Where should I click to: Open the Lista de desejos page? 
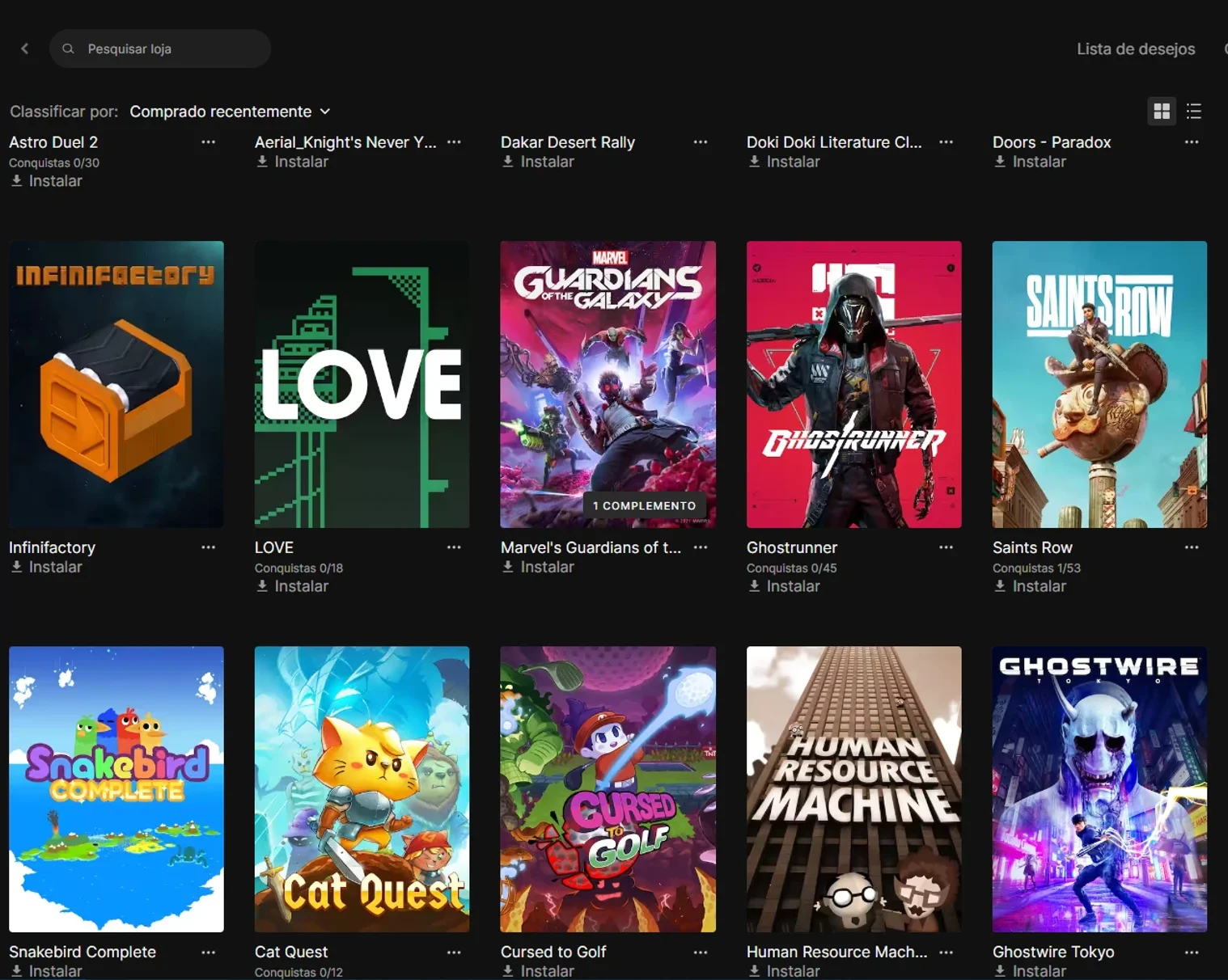click(x=1136, y=49)
